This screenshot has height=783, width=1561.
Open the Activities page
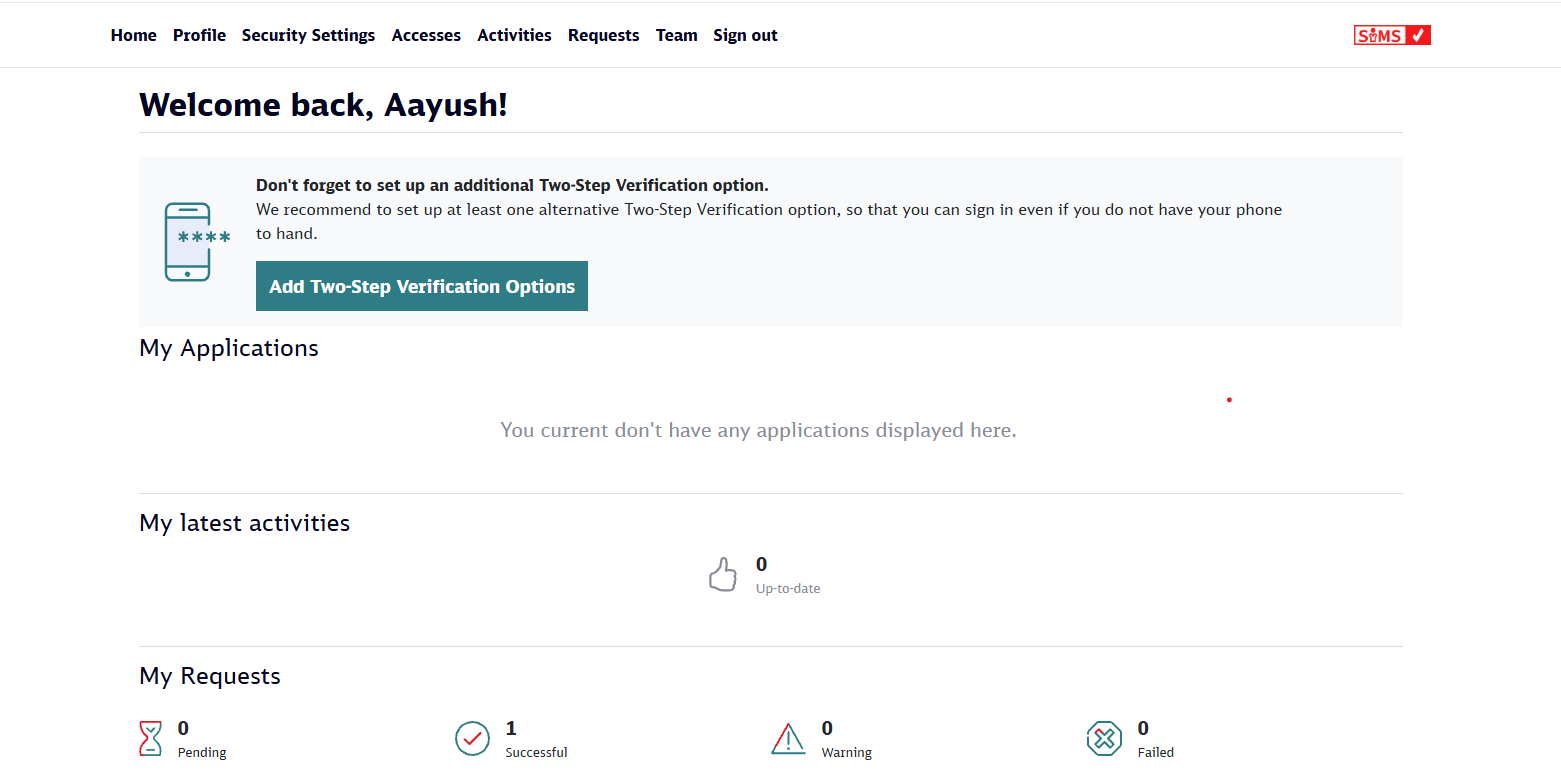pos(514,35)
